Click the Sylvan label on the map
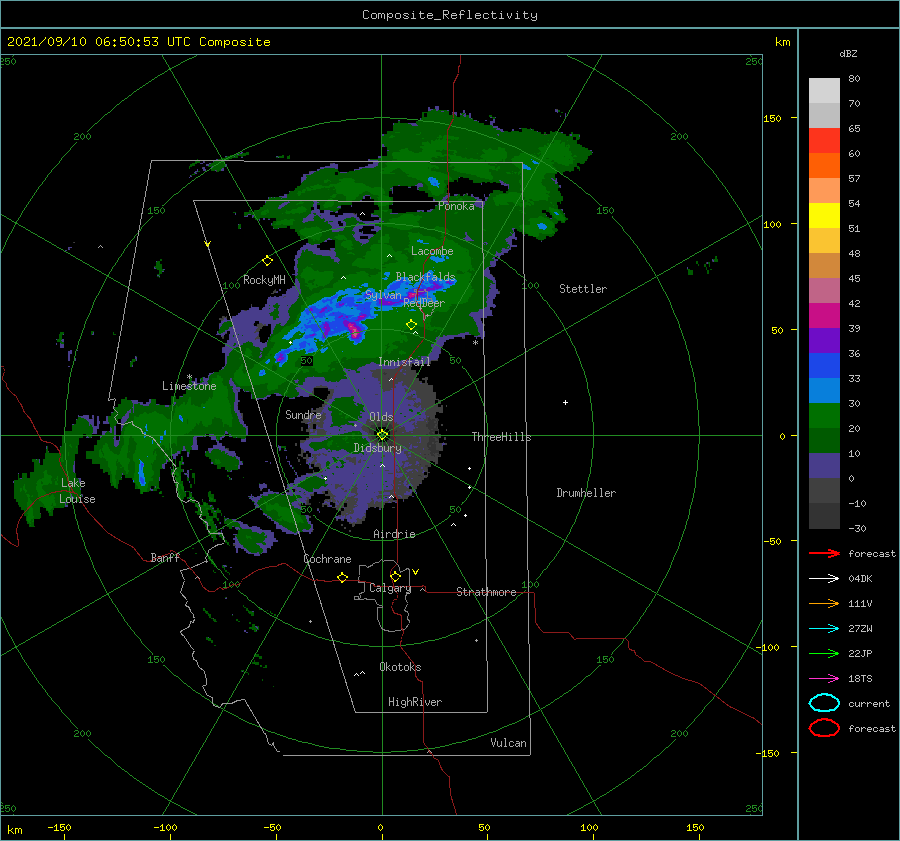Screen dimensions: 900x841 point(383,295)
